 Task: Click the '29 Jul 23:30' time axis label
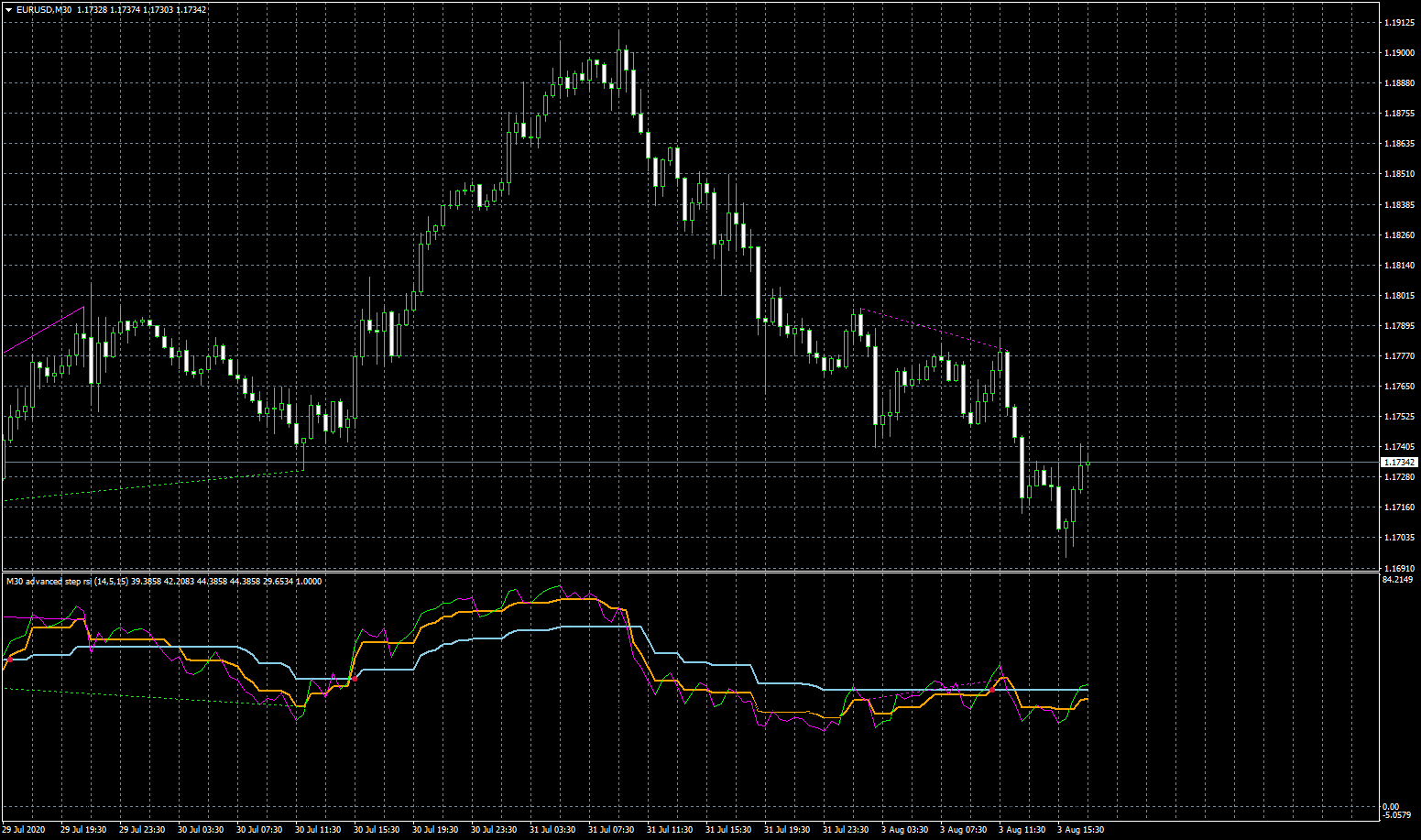click(142, 830)
